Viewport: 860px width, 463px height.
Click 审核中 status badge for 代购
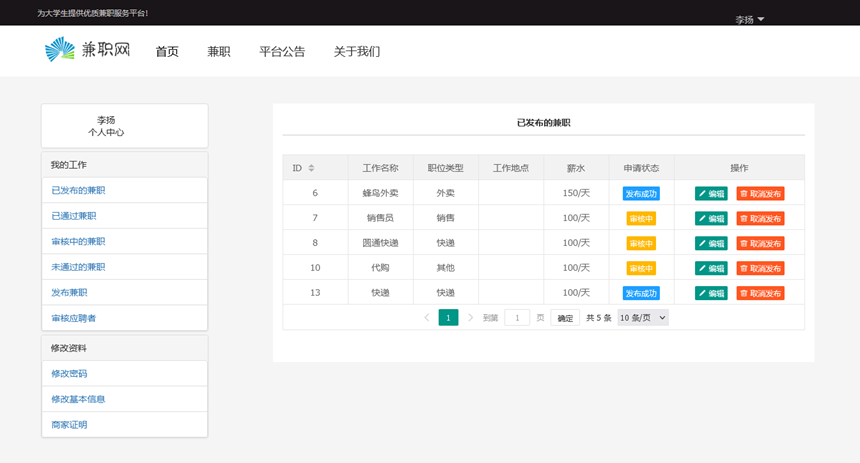[641, 268]
